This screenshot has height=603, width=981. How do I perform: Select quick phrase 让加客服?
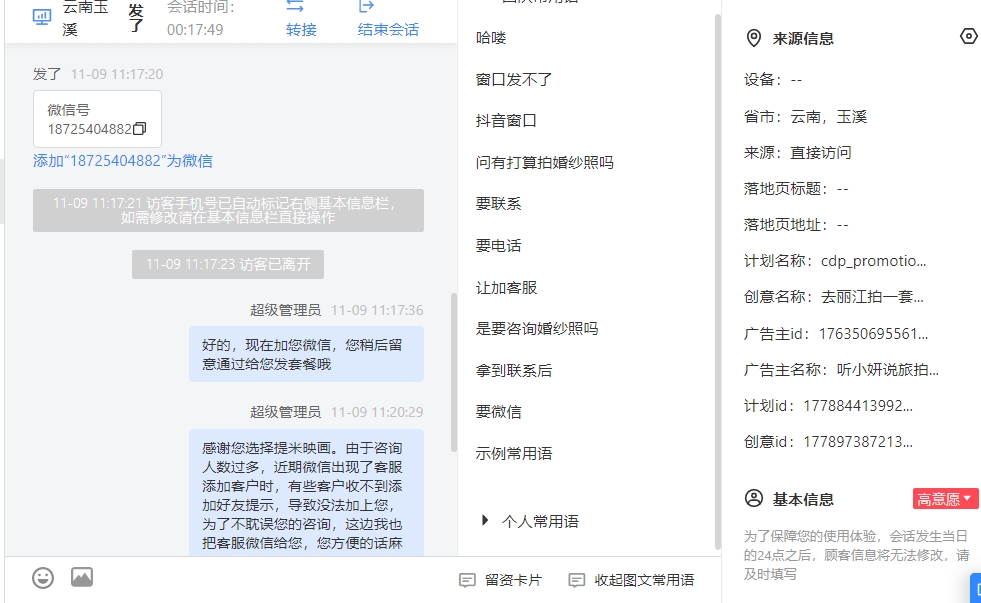(506, 288)
